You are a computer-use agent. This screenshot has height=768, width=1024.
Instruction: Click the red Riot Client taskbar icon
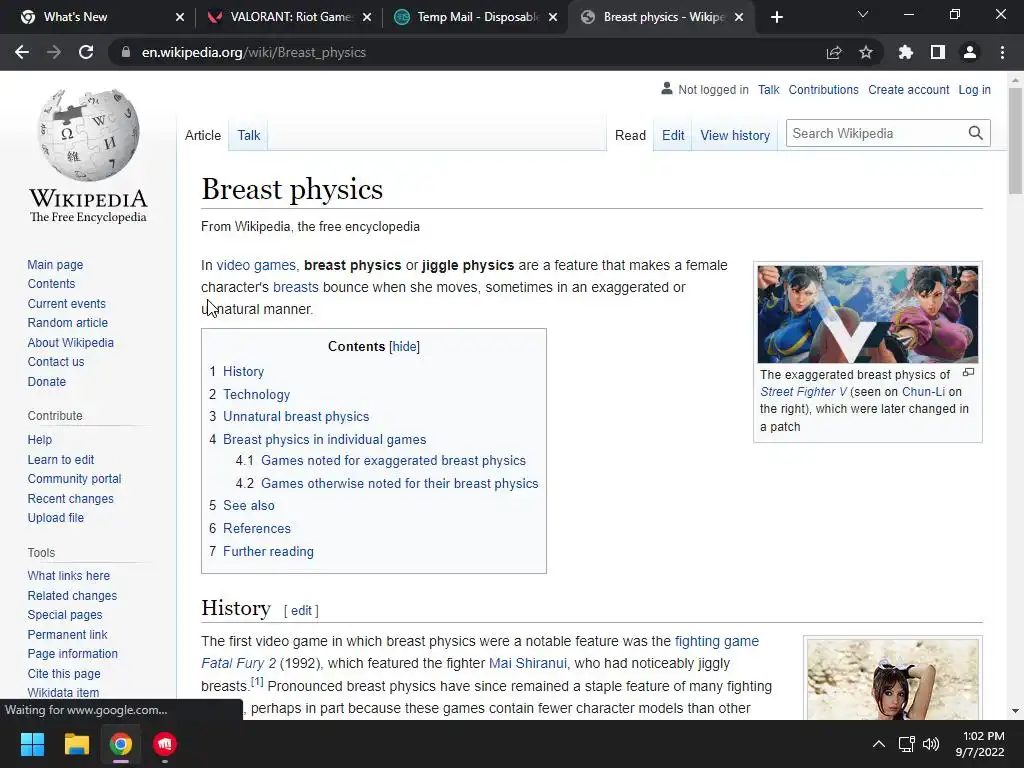(165, 744)
